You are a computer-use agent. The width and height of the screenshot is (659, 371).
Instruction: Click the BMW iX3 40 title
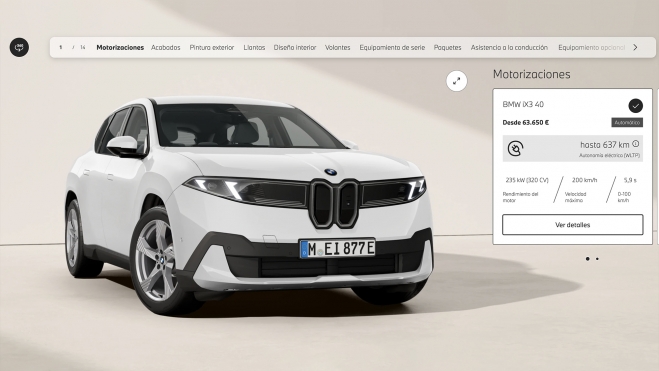tap(523, 104)
